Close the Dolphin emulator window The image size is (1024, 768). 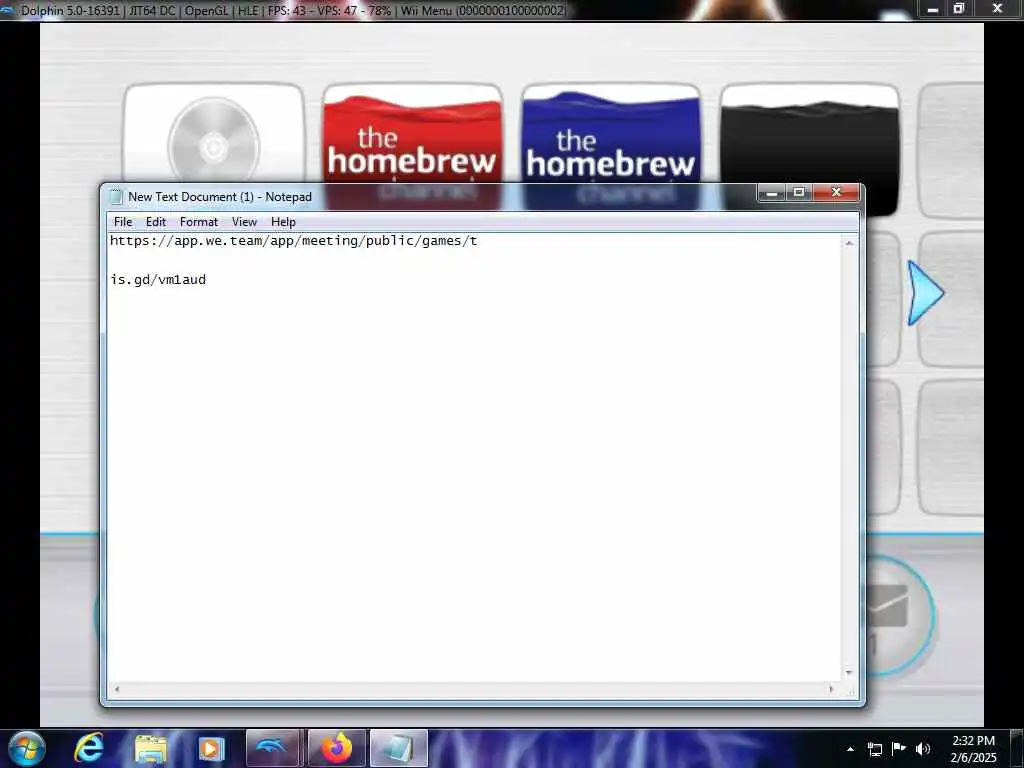coord(997,8)
